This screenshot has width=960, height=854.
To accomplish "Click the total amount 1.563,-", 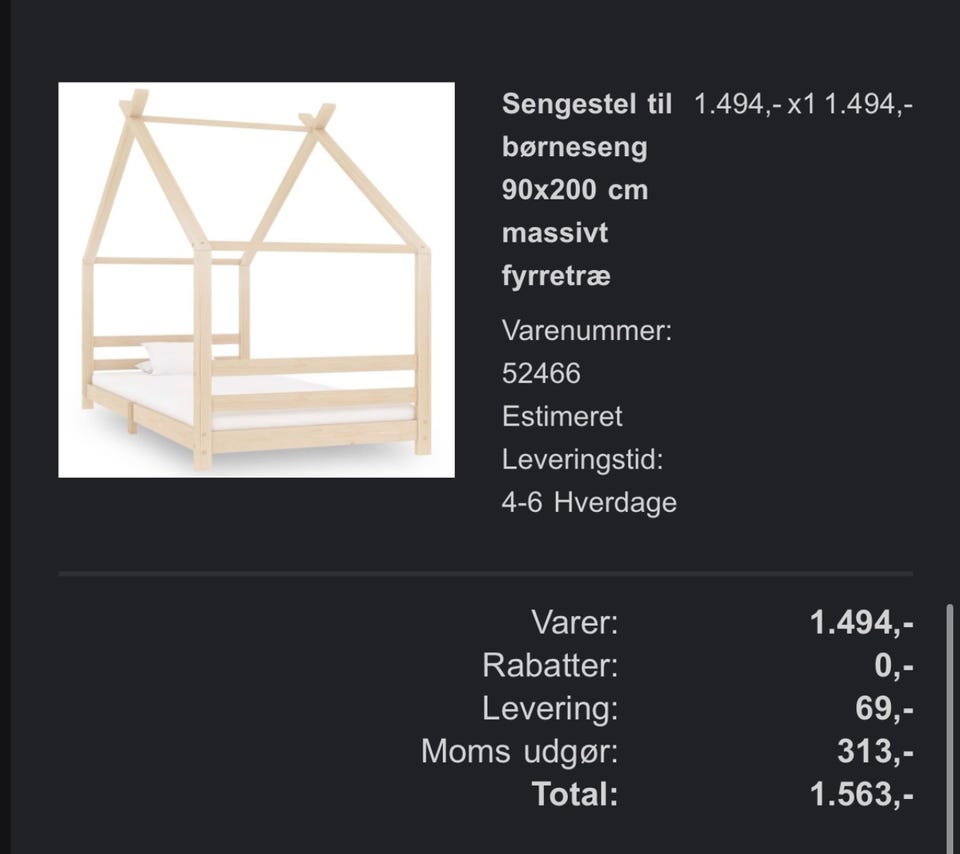I will [x=861, y=794].
